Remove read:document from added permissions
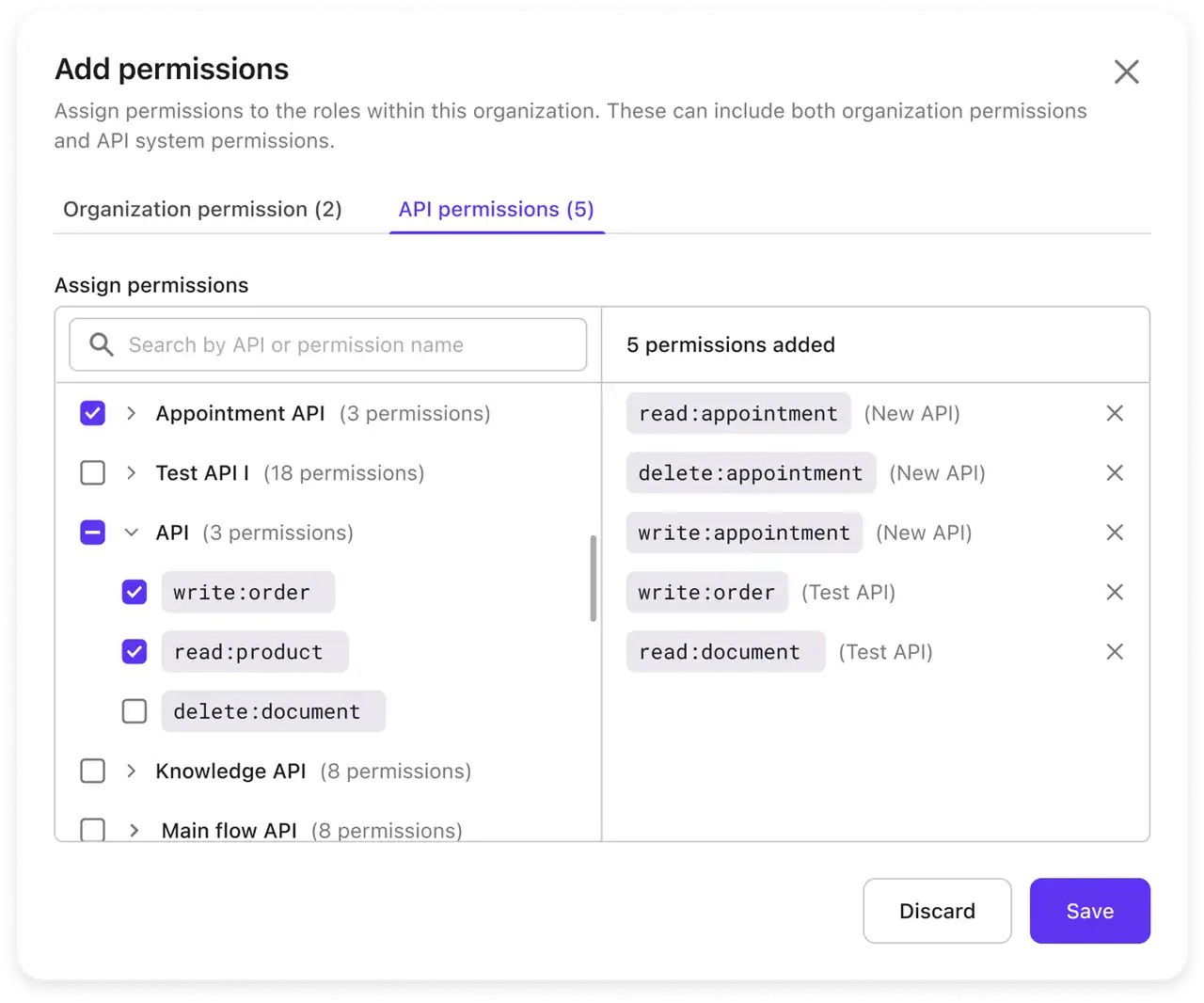The image size is (1204, 1003). click(1115, 651)
